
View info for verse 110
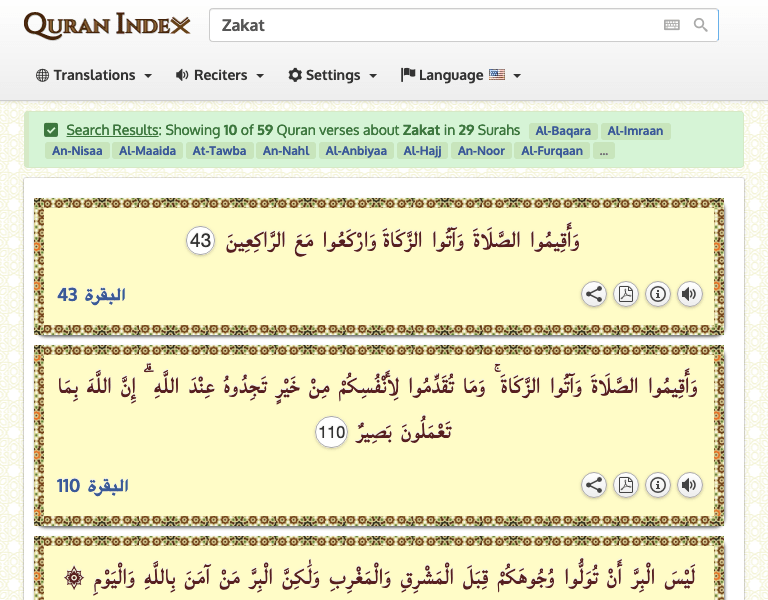coord(657,485)
